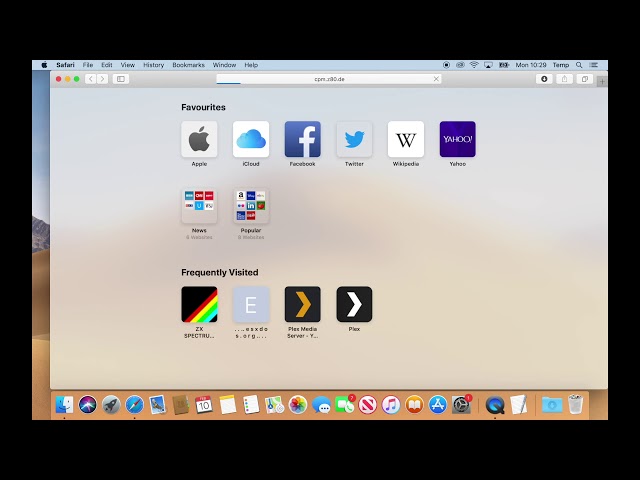Open QuickTime Player from the Dock
This screenshot has height=480, width=640.
(495, 405)
